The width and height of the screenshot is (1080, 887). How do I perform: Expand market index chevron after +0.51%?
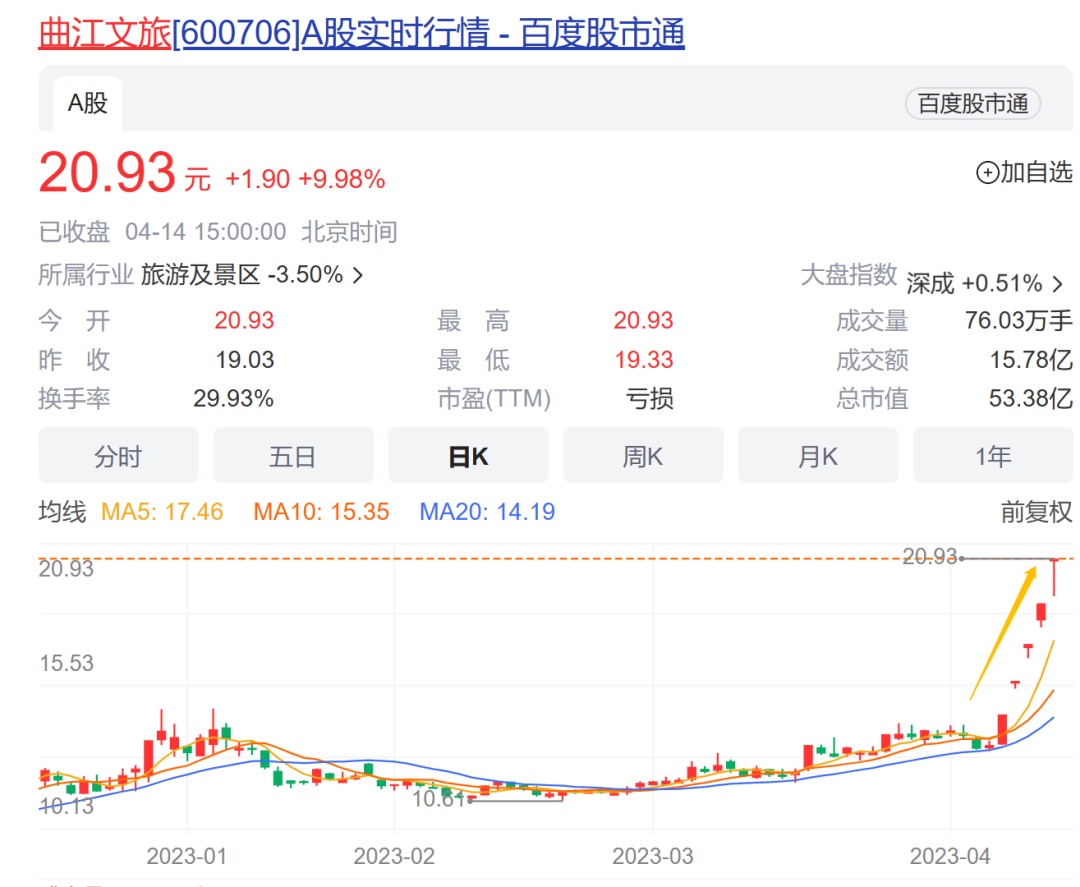(1058, 283)
